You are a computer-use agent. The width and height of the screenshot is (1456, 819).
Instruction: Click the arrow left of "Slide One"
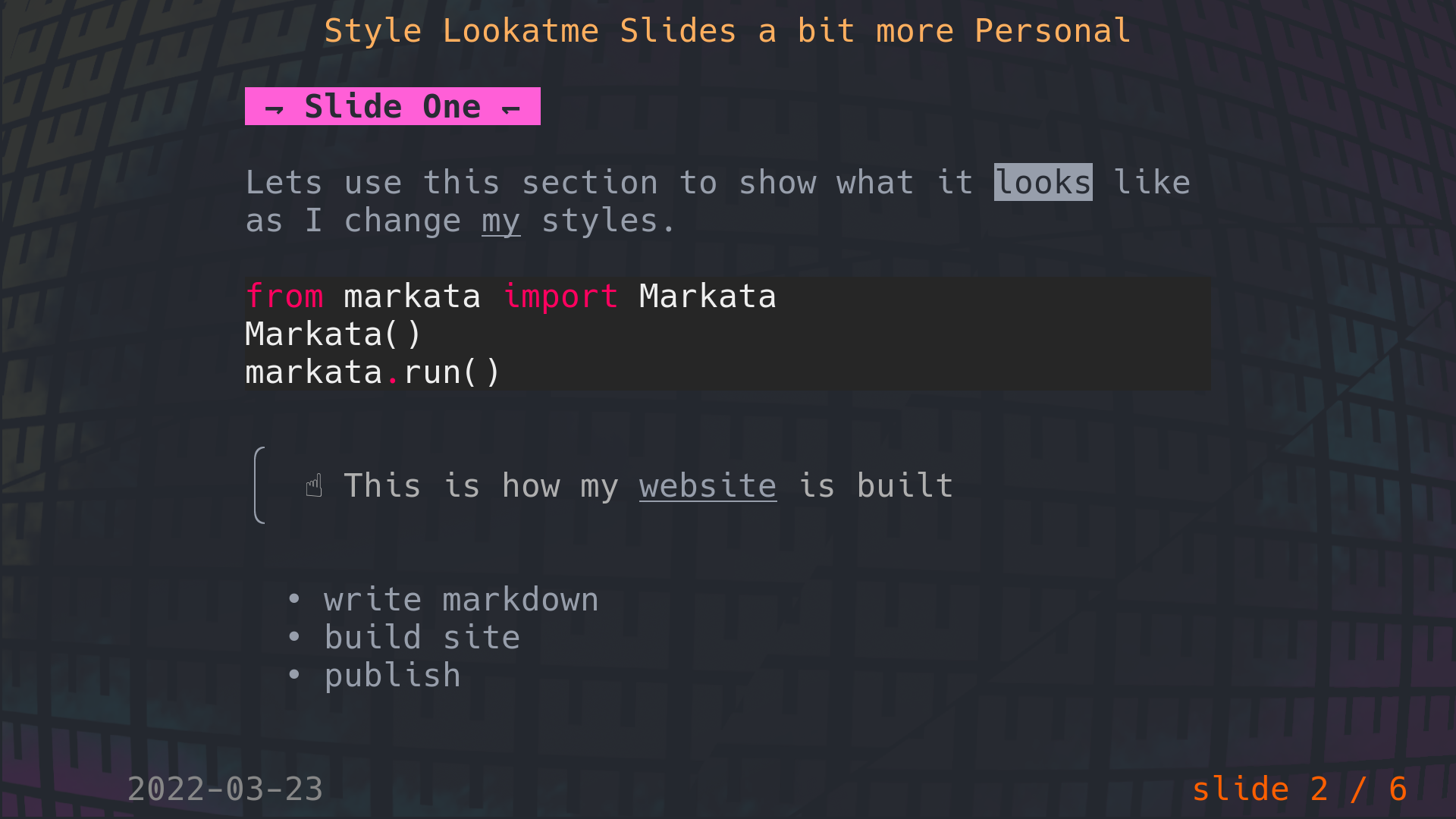274,108
